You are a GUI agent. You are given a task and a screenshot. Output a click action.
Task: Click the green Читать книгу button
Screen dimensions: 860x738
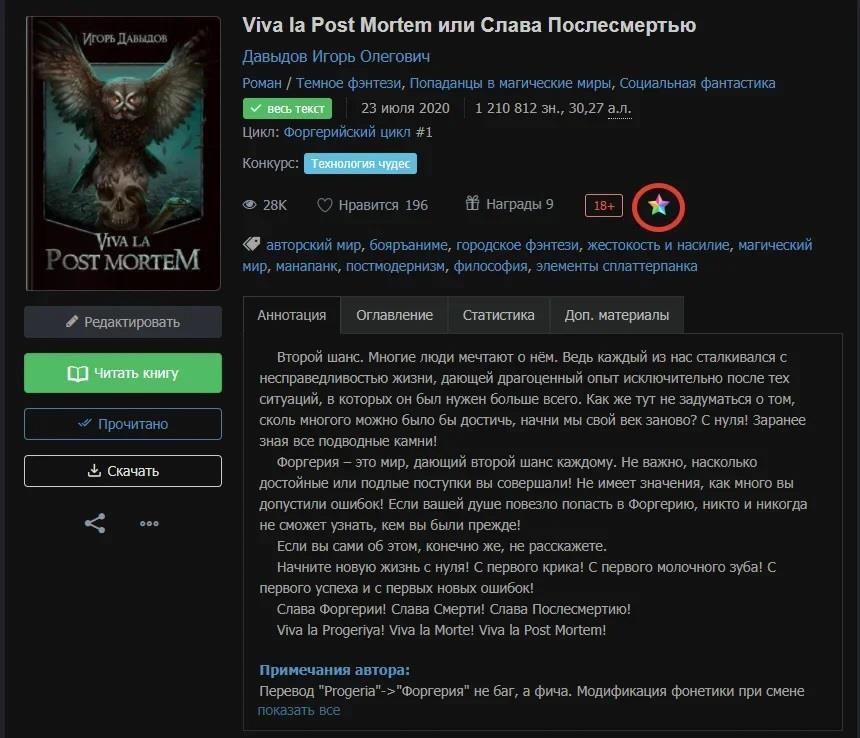pos(123,373)
